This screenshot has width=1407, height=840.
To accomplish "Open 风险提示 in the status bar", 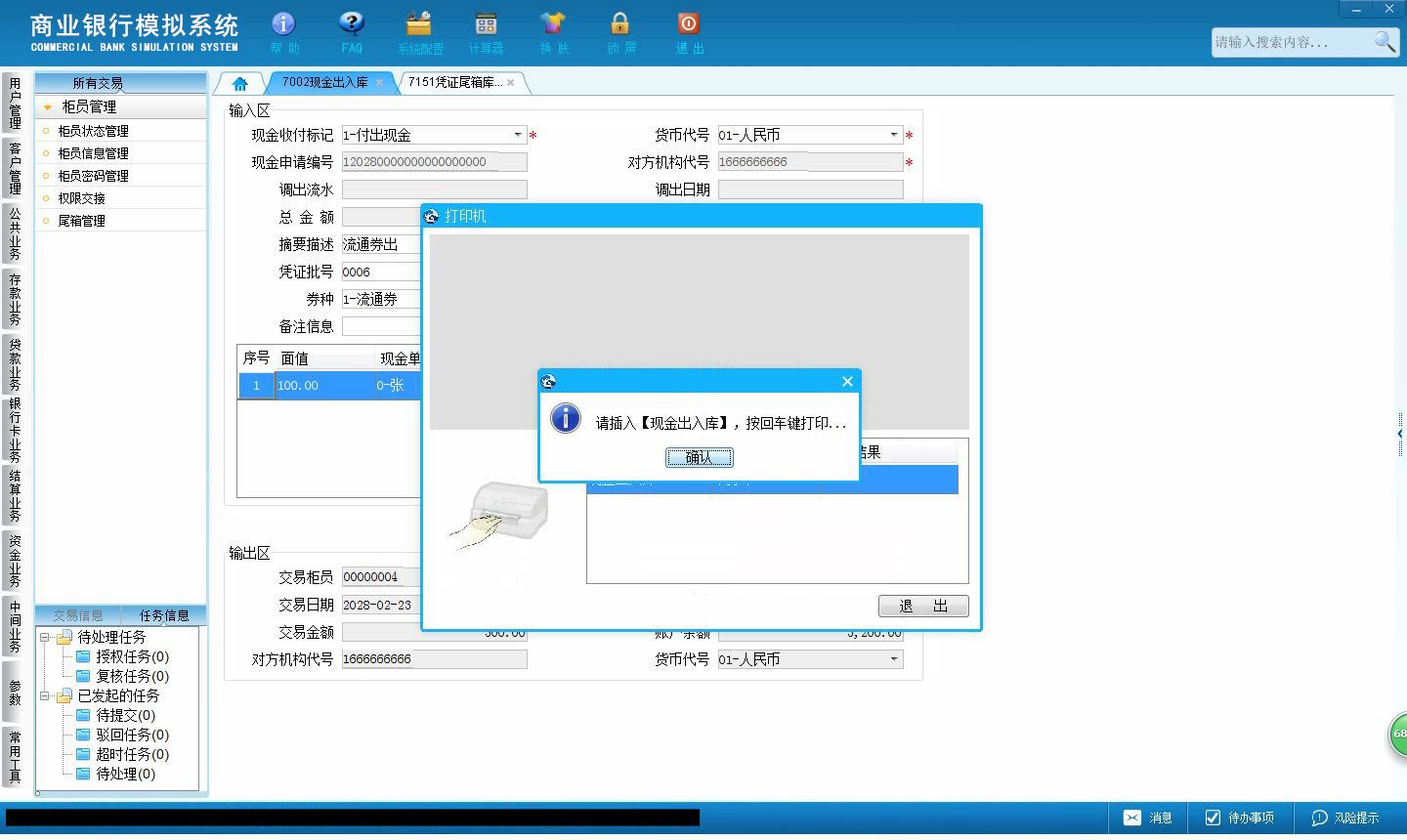I will coord(1345,818).
